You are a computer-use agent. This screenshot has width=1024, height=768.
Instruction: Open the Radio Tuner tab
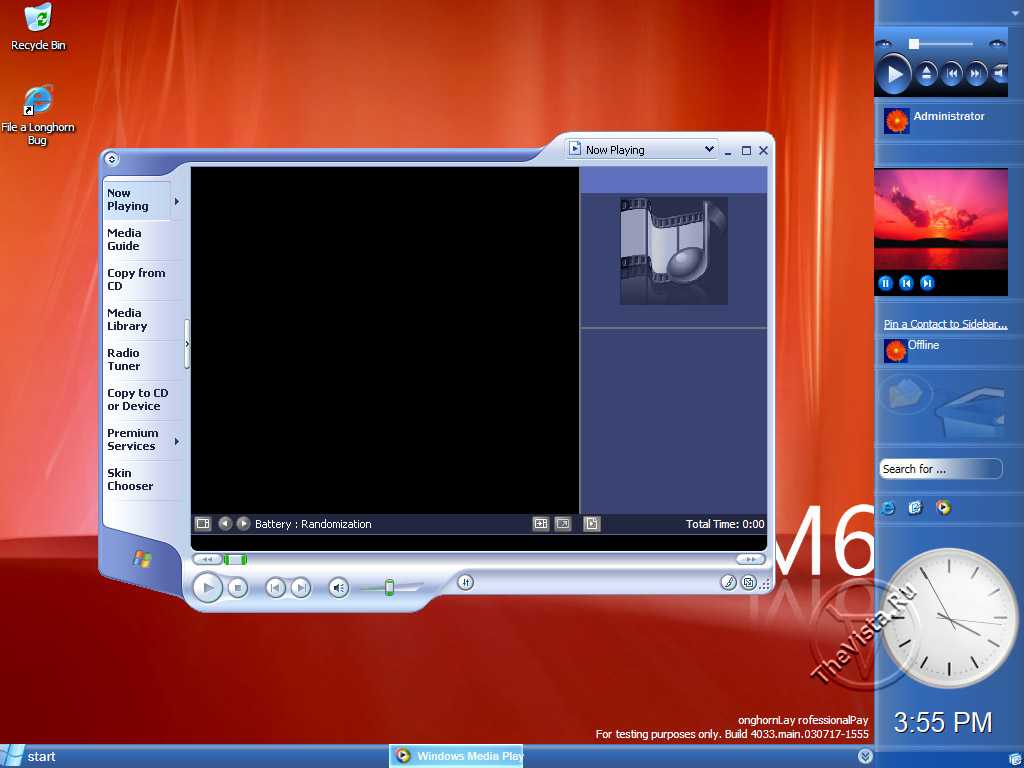point(123,359)
